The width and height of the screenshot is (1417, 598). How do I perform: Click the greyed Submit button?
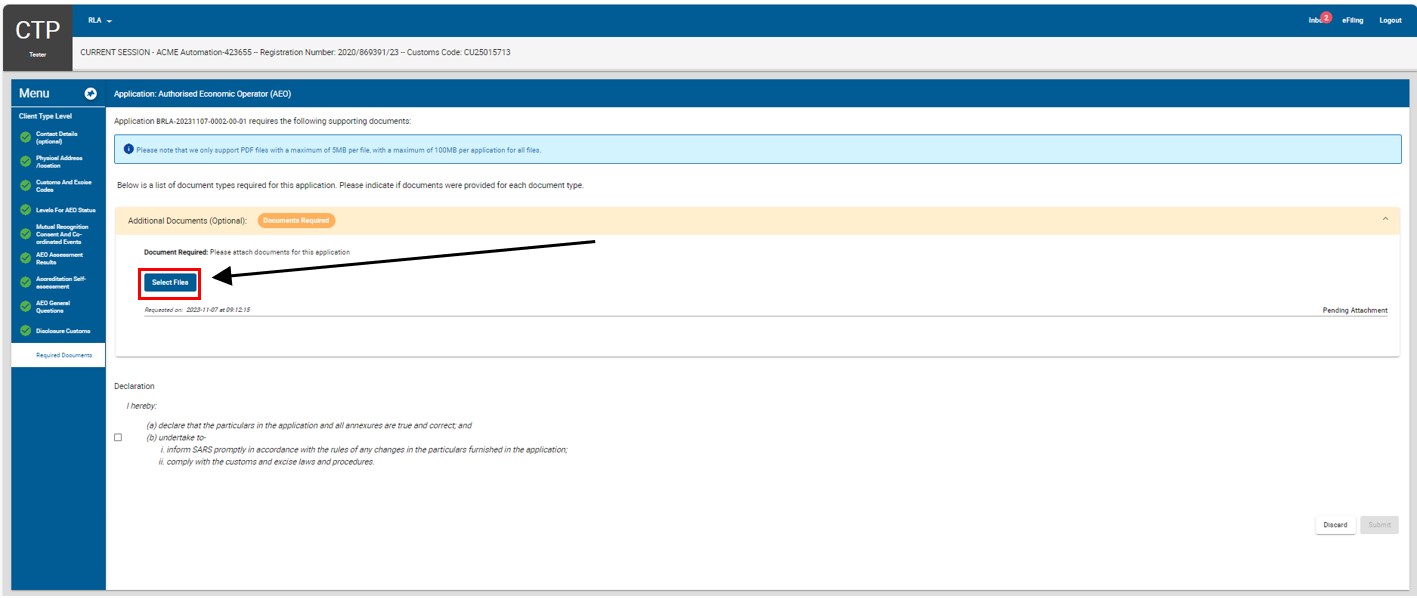[1379, 525]
